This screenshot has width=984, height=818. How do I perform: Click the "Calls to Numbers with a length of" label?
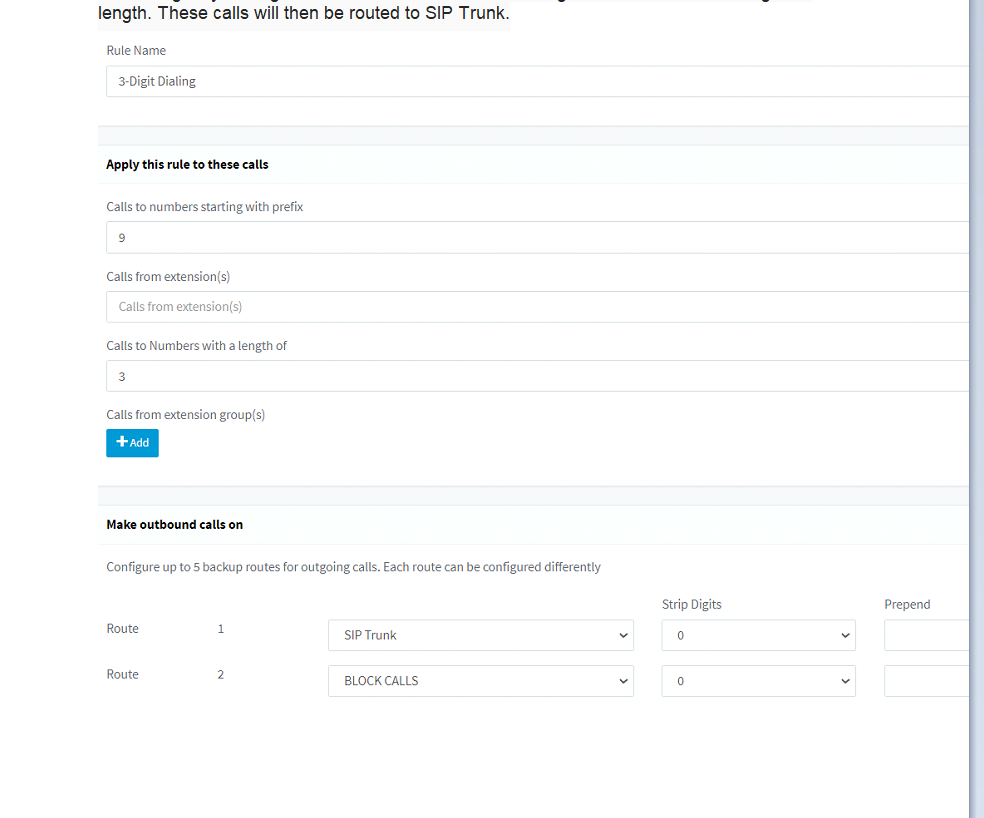tap(196, 345)
